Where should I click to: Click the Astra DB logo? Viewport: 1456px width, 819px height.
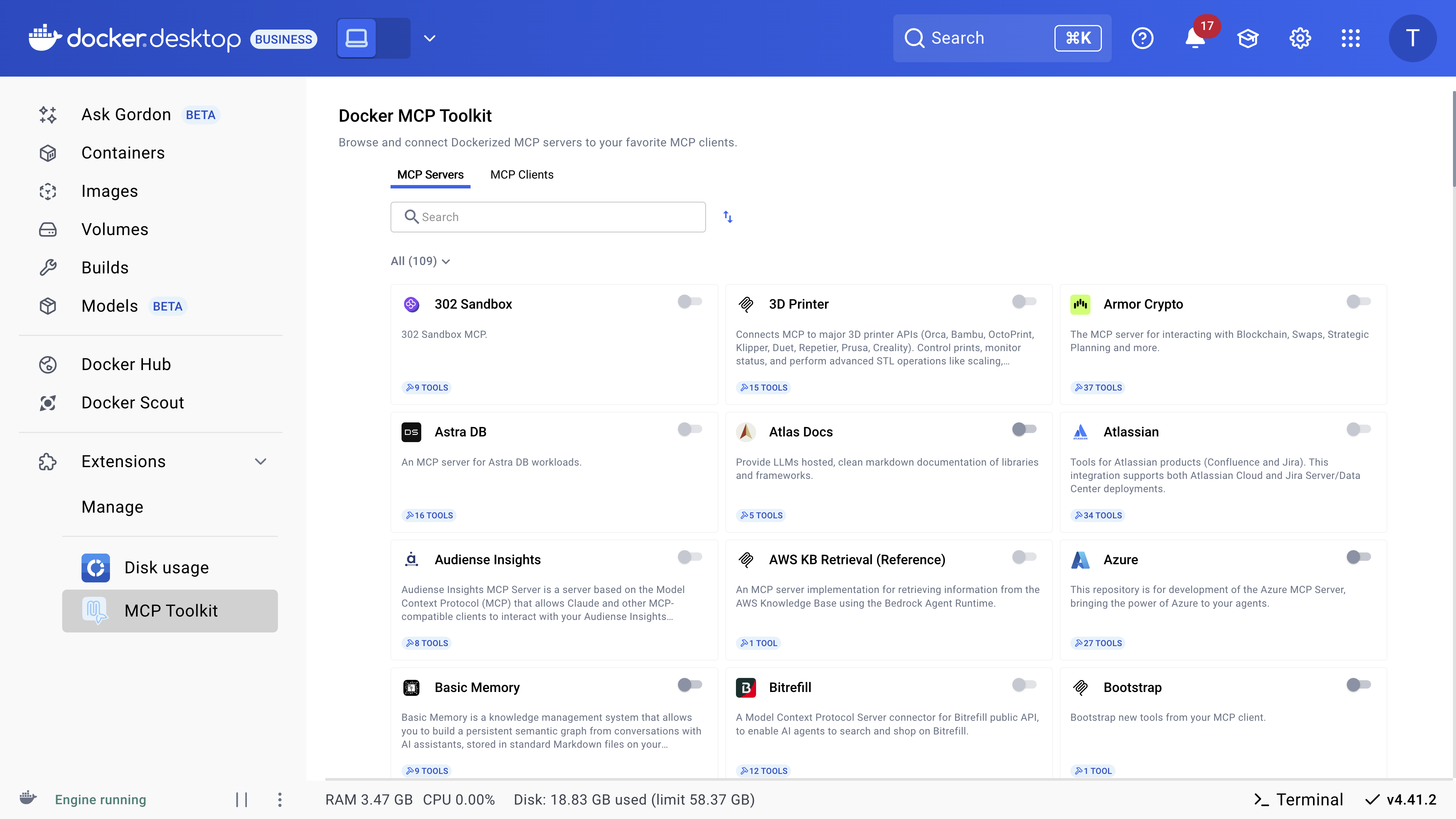411,432
